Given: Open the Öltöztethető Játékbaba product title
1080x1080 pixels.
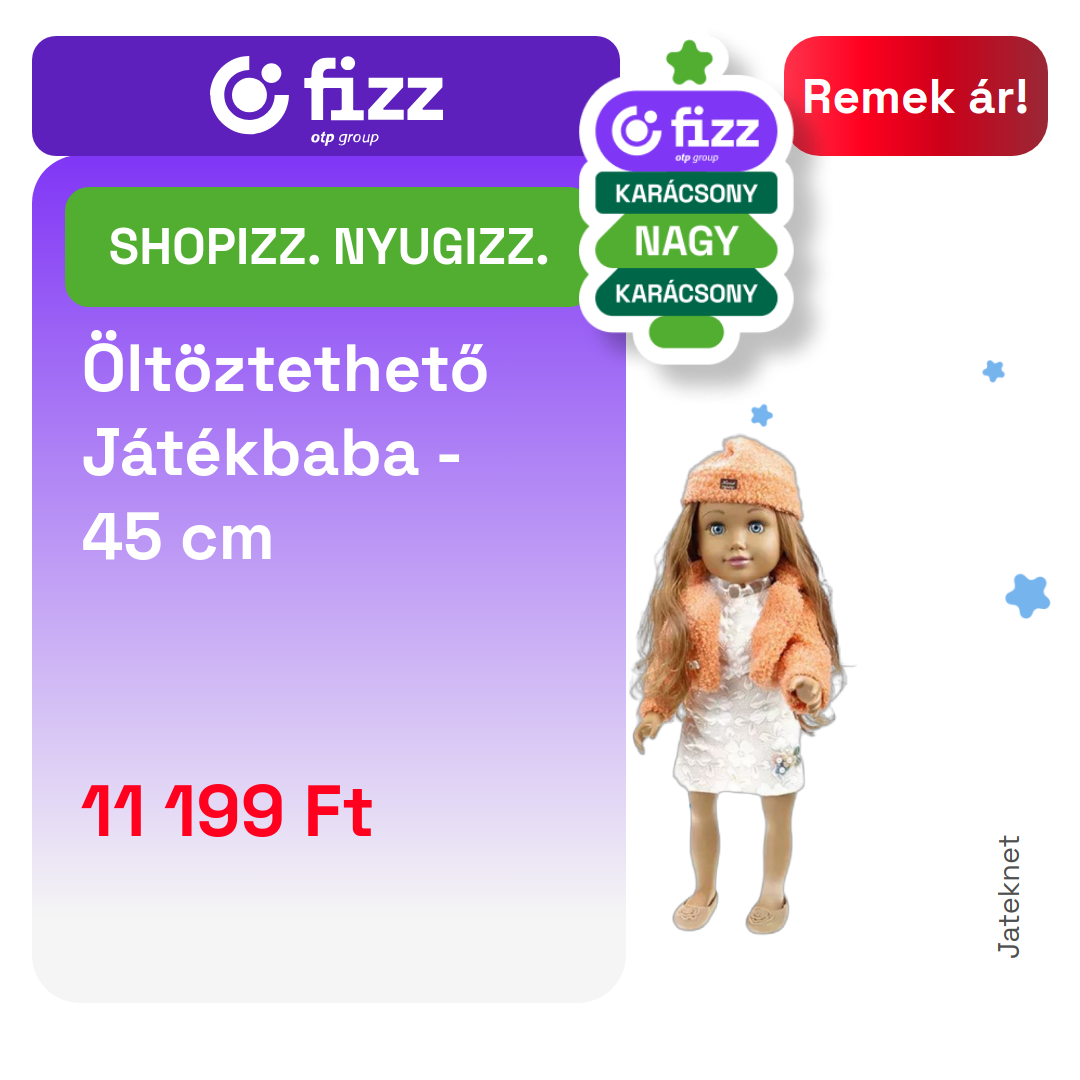Looking at the screenshot, I should [285, 411].
